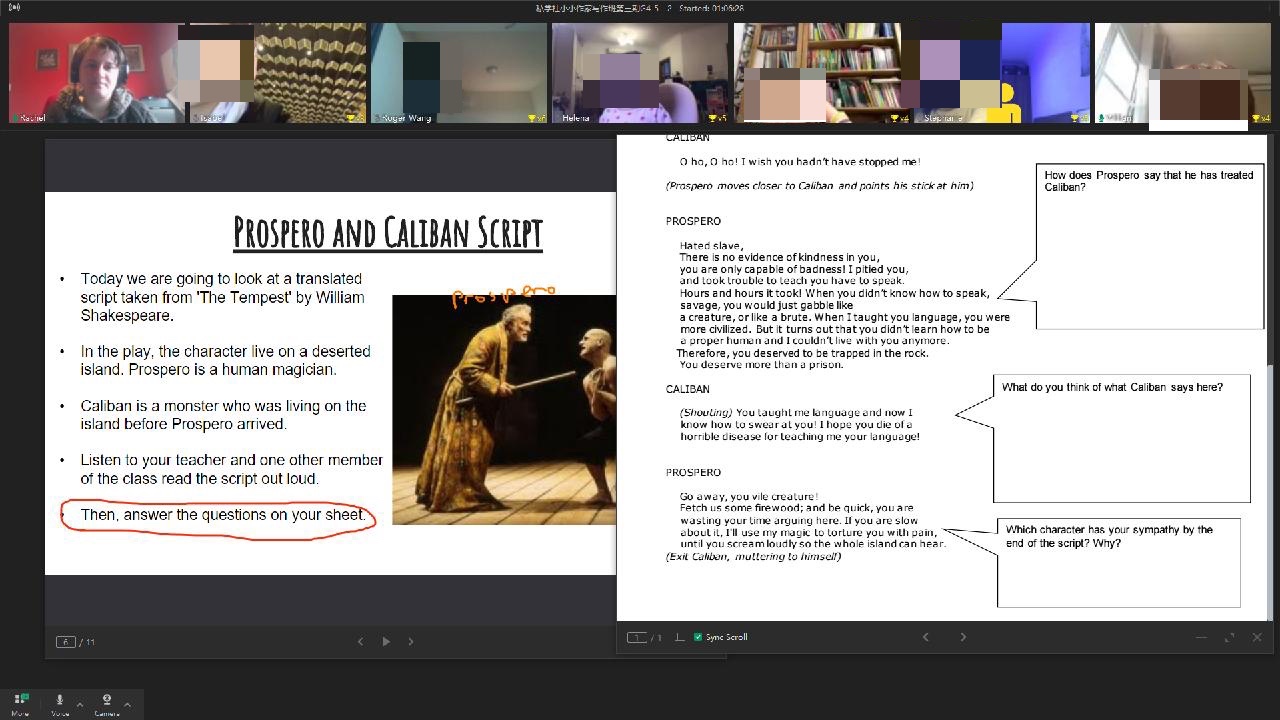Go to the next slide in slide panel
The height and width of the screenshot is (720, 1280).
coord(411,641)
